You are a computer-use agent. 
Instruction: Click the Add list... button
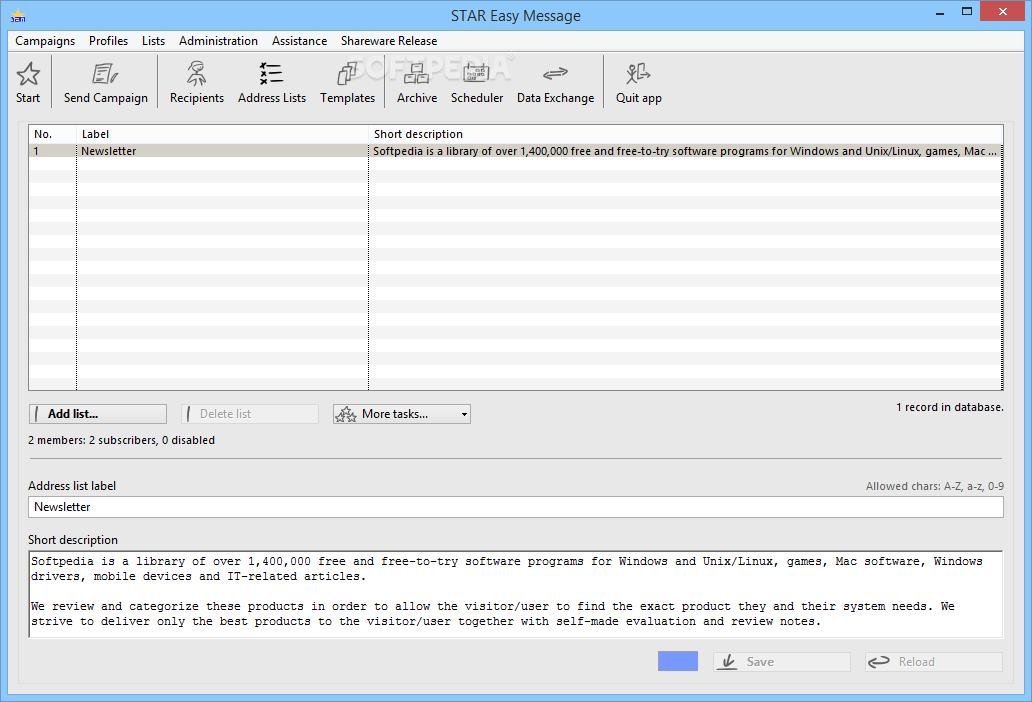pos(97,414)
